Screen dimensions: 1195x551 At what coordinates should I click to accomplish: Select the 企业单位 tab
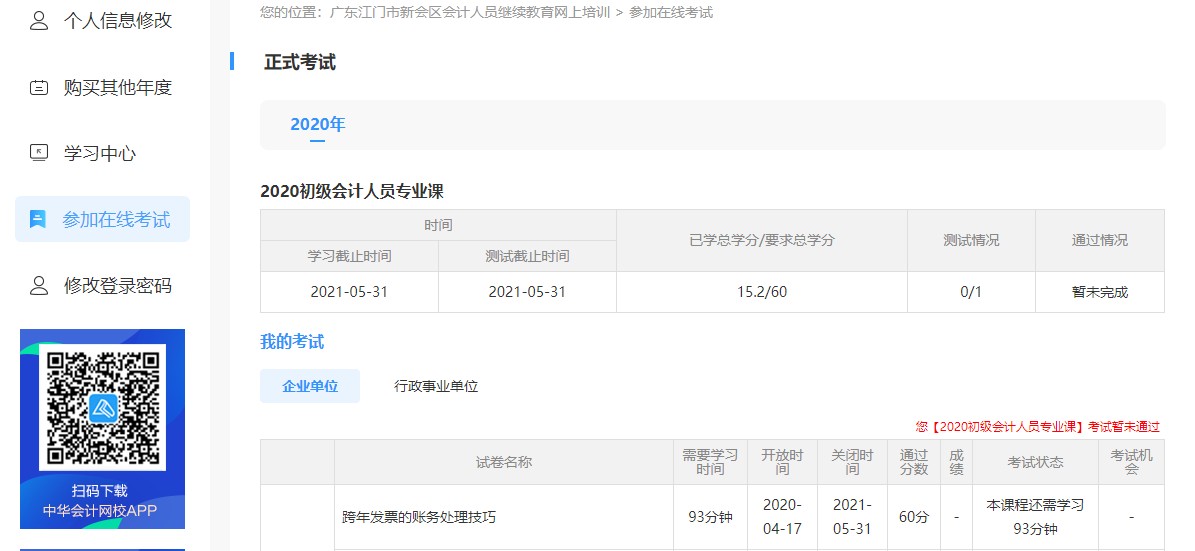[x=310, y=386]
